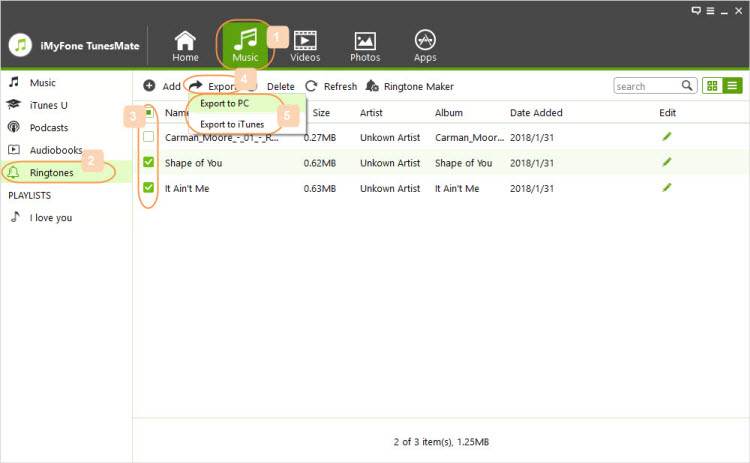Check the Carman_Moore ringtone checkbox
The height and width of the screenshot is (463, 750).
(x=149, y=137)
